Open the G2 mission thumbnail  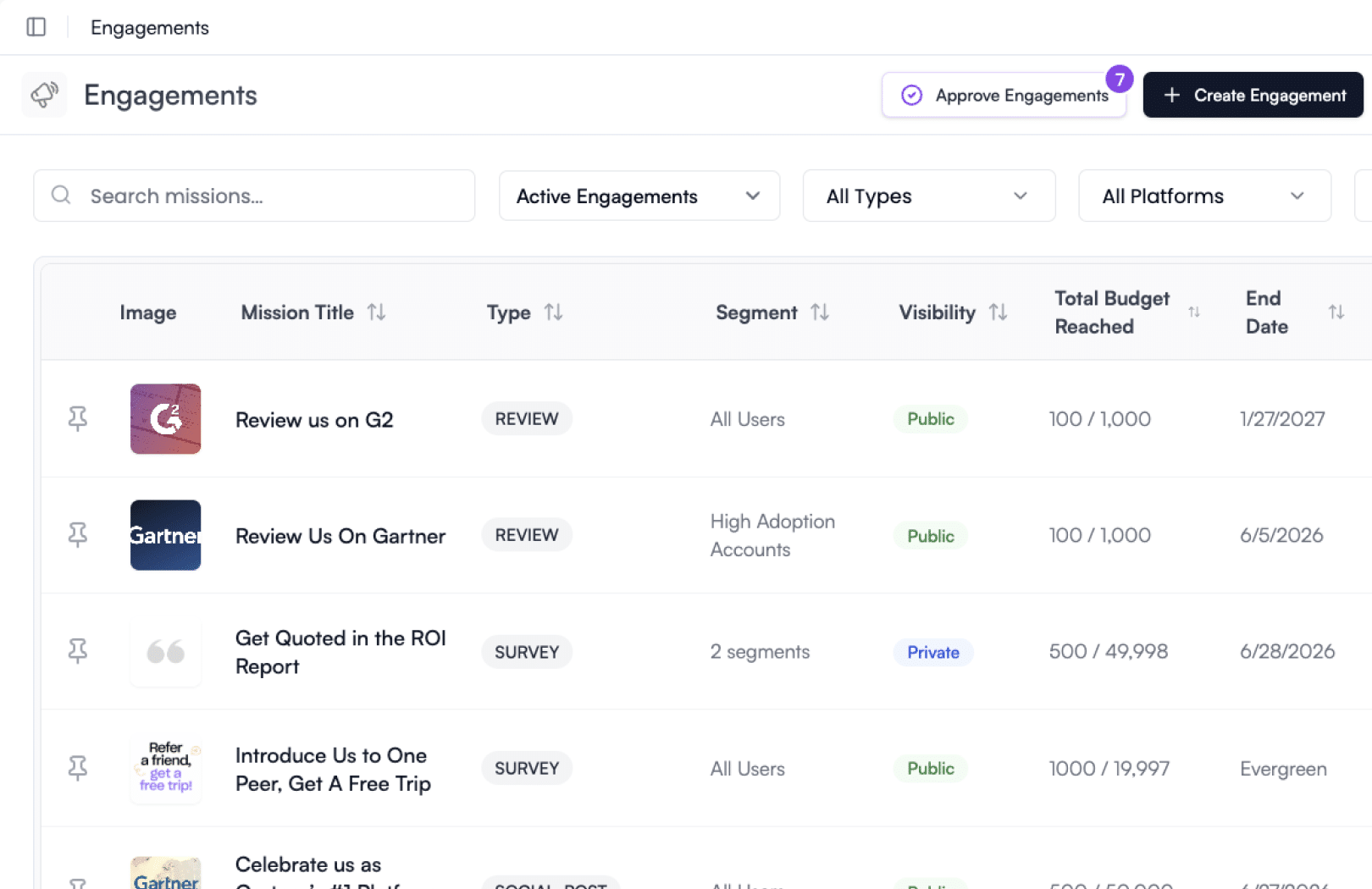click(x=165, y=419)
